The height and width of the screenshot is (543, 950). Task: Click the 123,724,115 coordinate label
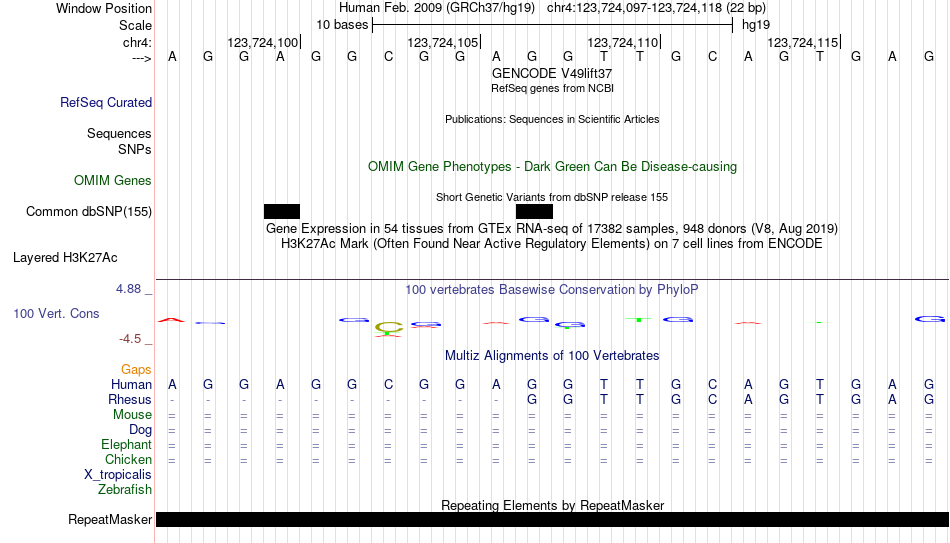click(x=803, y=42)
